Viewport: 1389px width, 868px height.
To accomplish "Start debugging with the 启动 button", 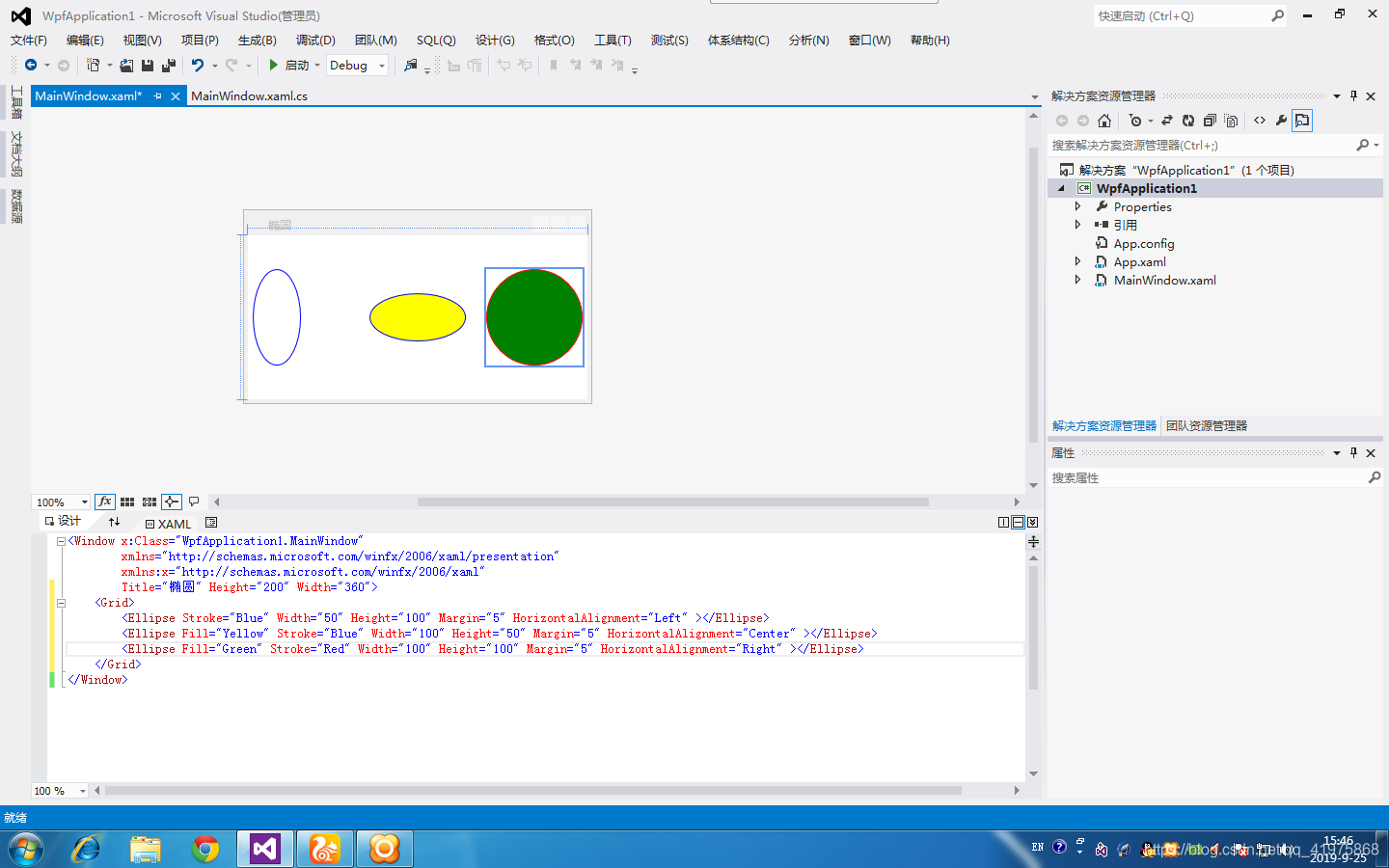I will pos(294,65).
